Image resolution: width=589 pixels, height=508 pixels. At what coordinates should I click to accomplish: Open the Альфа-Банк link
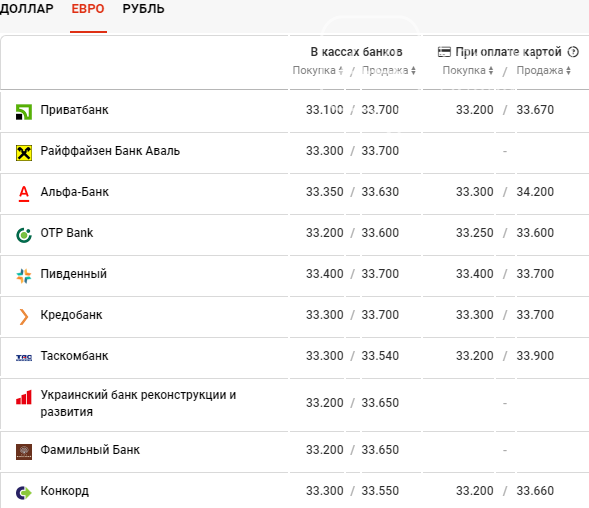[x=74, y=192]
